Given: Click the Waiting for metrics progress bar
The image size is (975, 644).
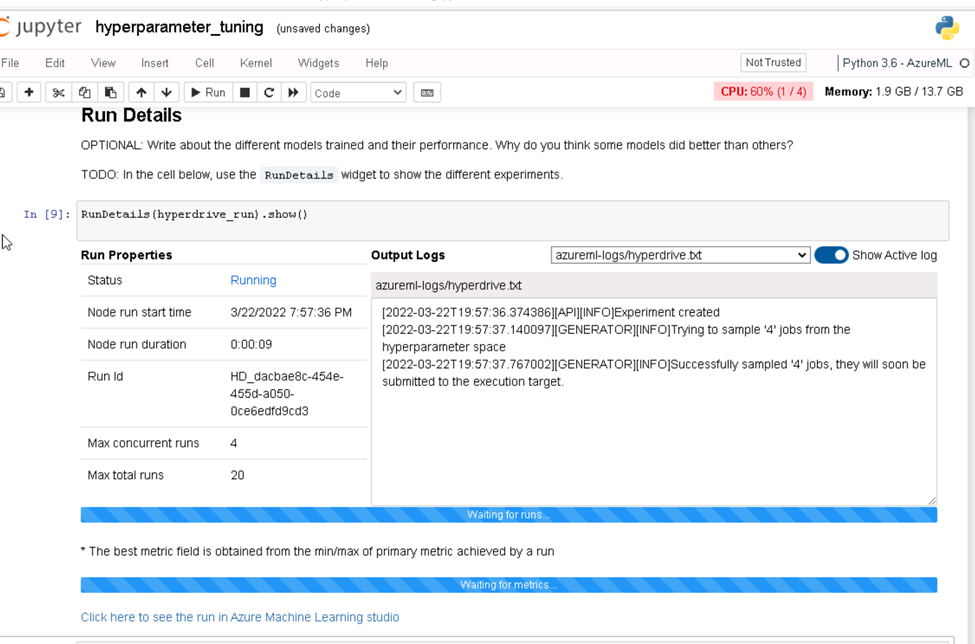Looking at the screenshot, I should coord(509,585).
